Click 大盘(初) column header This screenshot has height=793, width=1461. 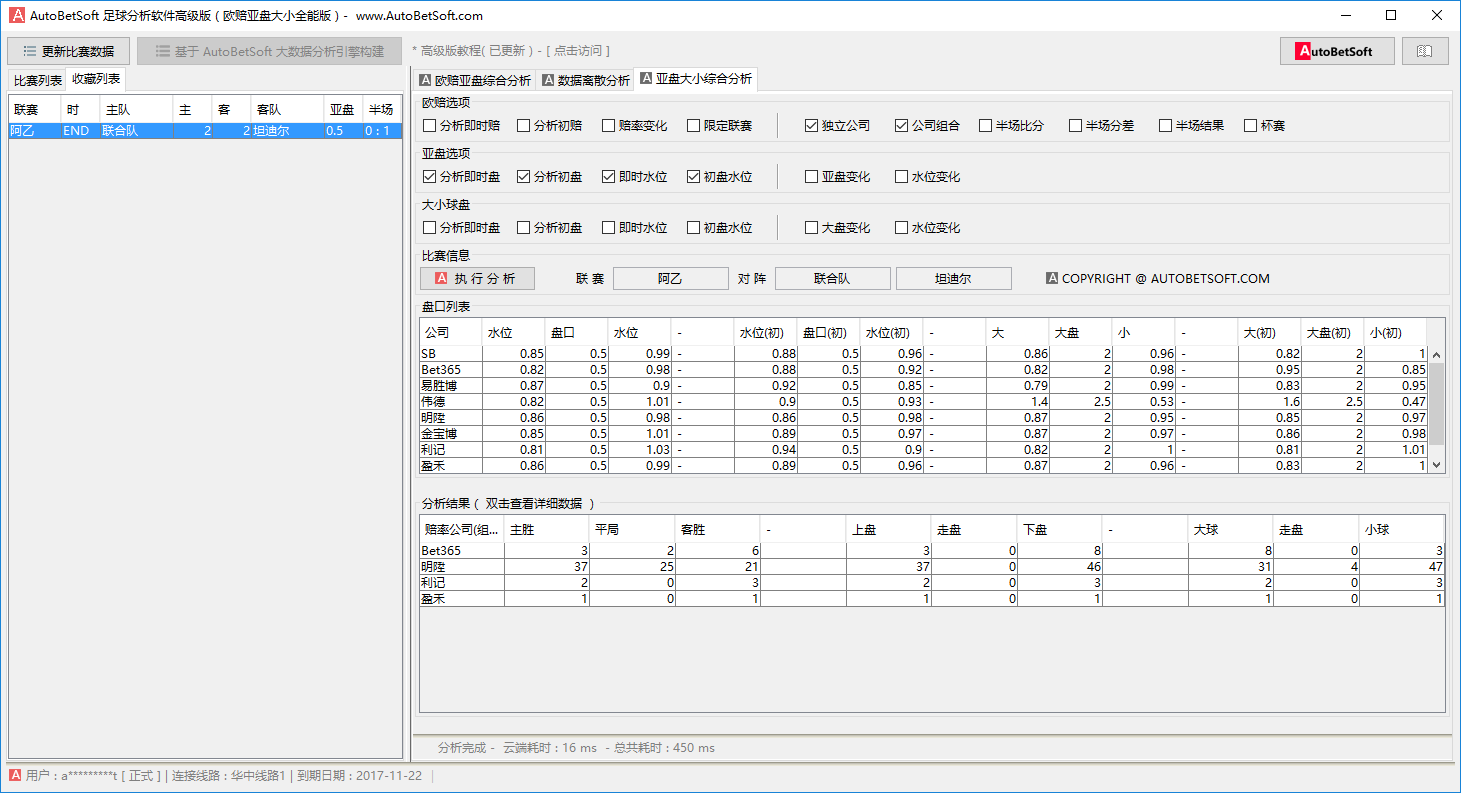[x=1333, y=332]
